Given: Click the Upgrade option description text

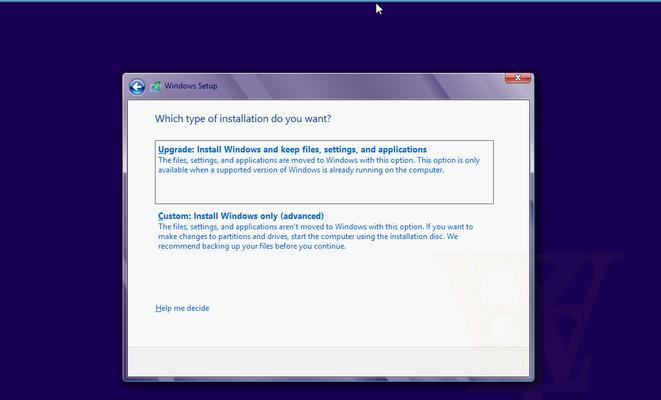Looking at the screenshot, I should (319, 165).
